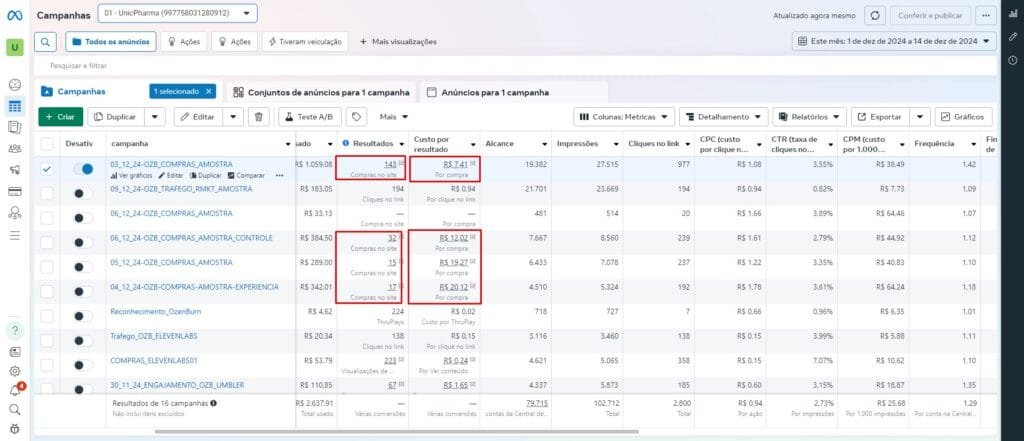Click the Meta logo icon
The width and height of the screenshot is (1024, 441).
pyautogui.click(x=15, y=15)
